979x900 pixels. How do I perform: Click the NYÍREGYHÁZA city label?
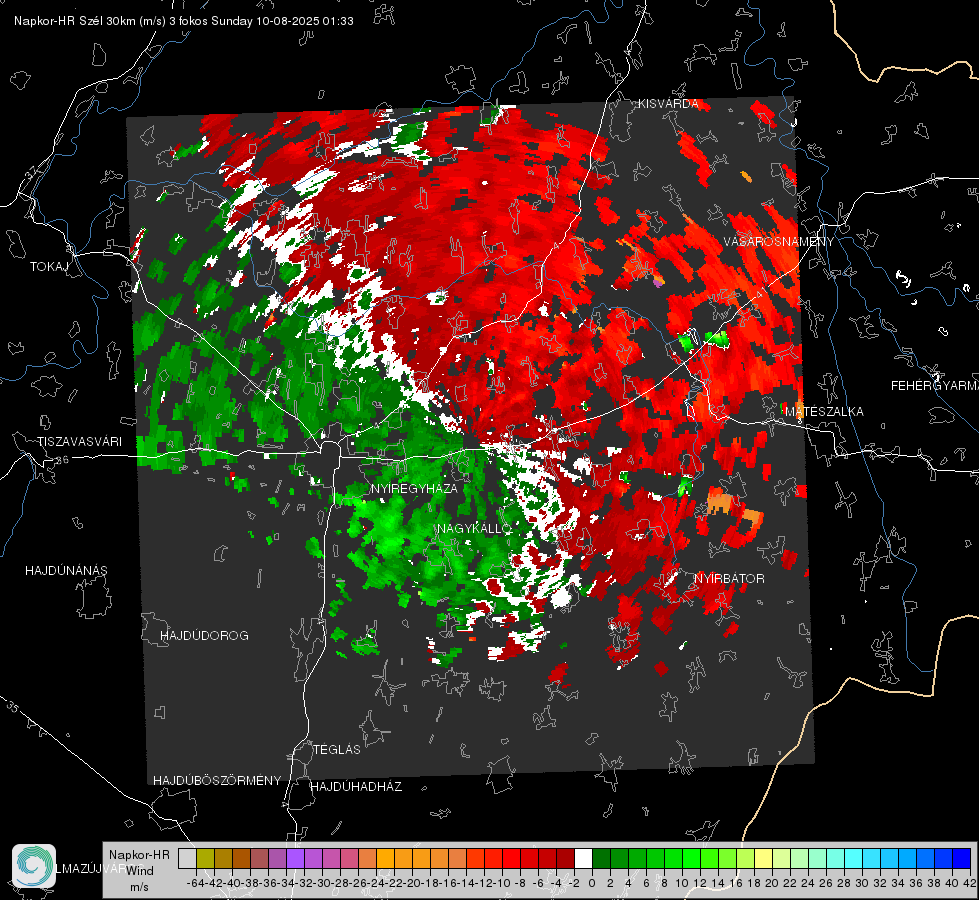tap(414, 488)
